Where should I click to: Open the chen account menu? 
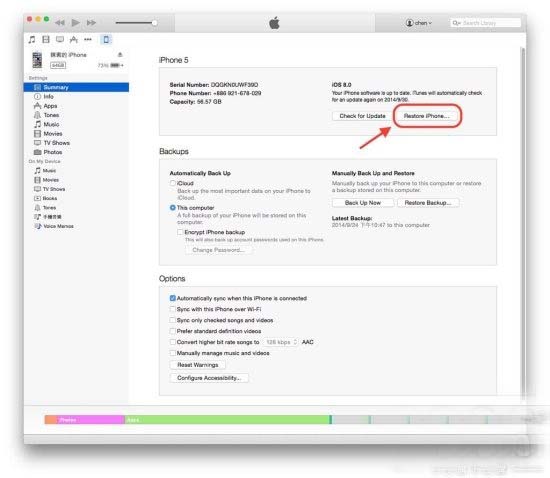coord(419,23)
